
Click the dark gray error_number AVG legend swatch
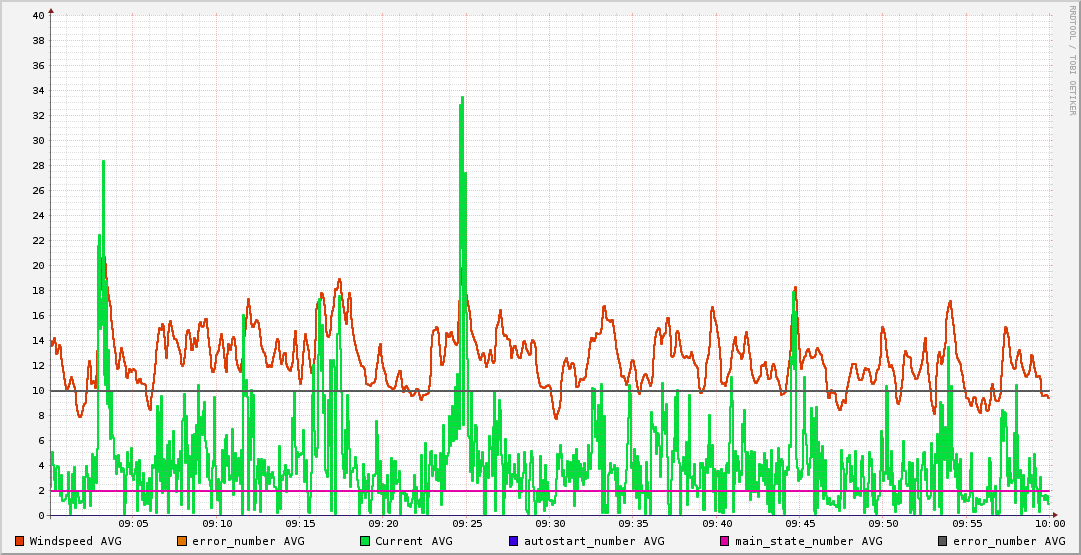tap(942, 541)
